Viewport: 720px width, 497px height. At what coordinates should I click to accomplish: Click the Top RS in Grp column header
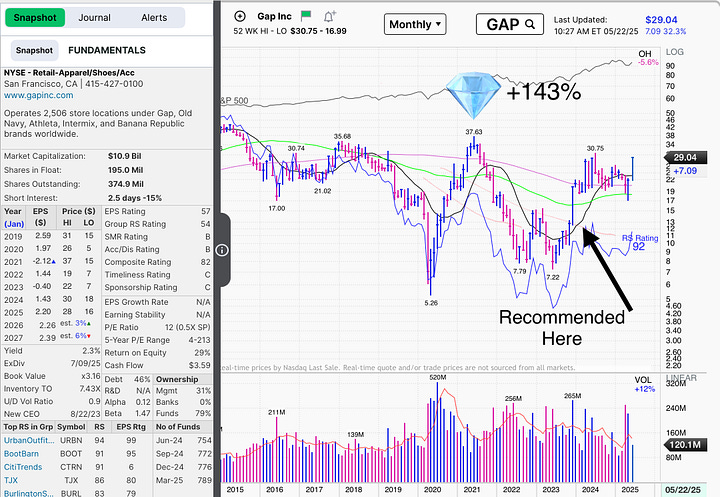click(x=28, y=427)
